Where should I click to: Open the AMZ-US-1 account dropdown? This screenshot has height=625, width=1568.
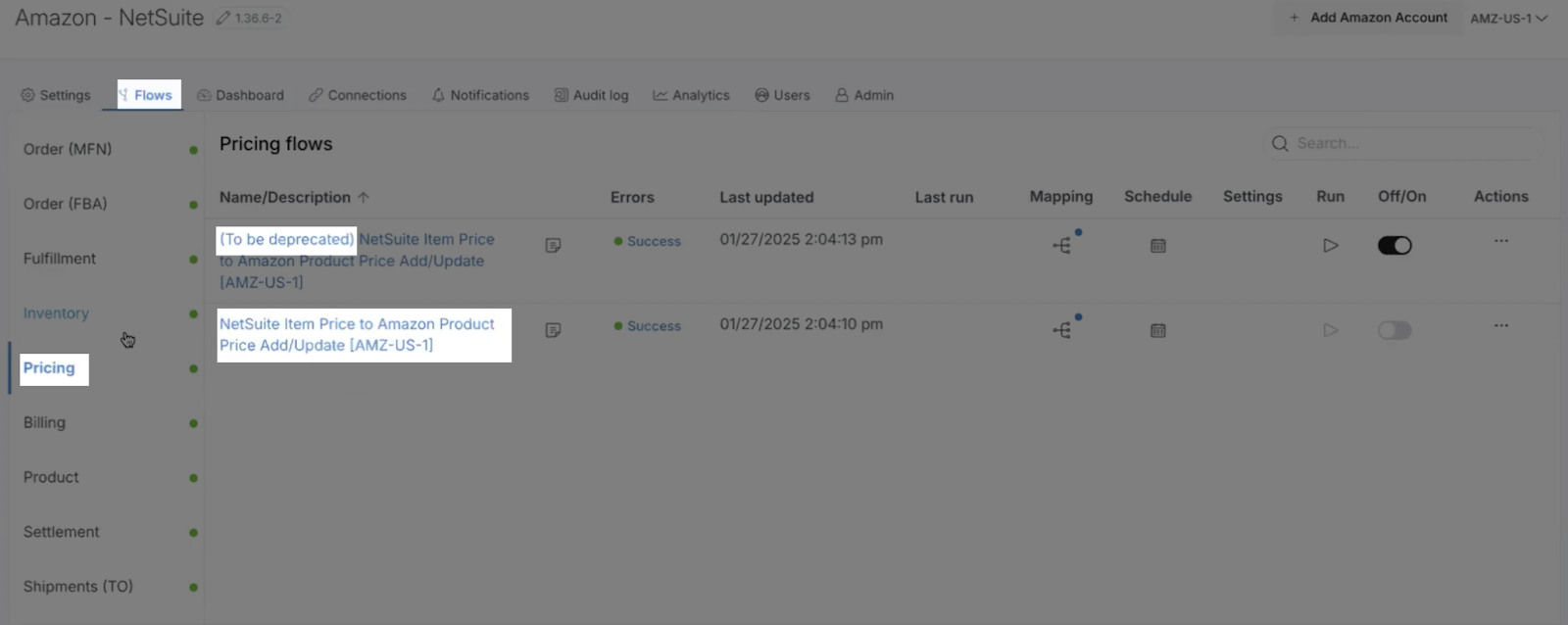pyautogui.click(x=1508, y=18)
